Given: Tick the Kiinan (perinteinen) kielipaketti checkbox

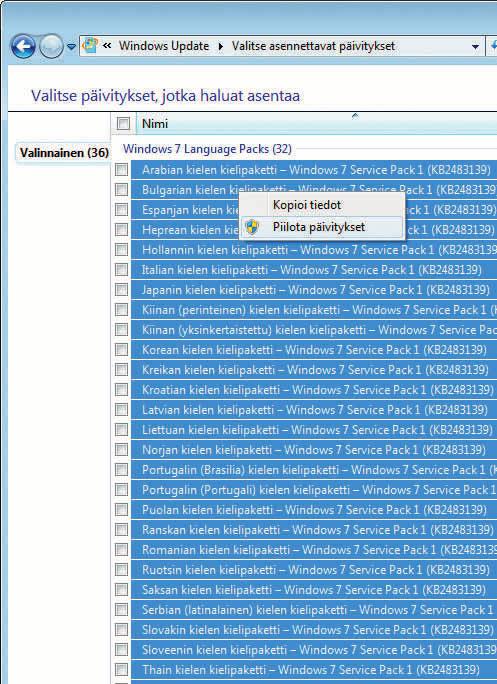Looking at the screenshot, I should 121,310.
